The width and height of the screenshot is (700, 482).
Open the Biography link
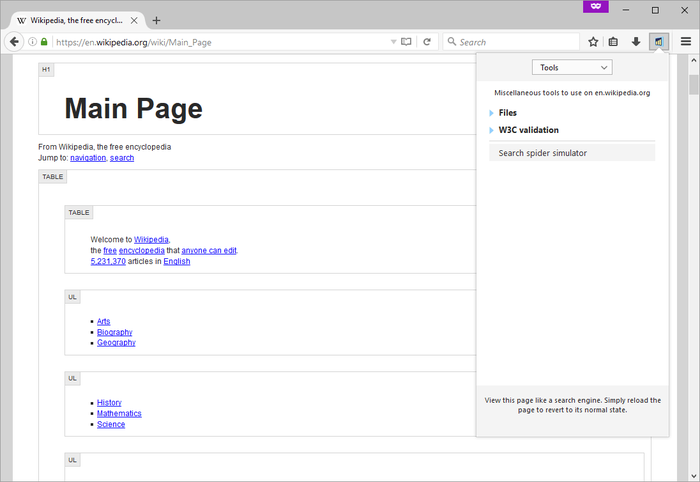[115, 332]
